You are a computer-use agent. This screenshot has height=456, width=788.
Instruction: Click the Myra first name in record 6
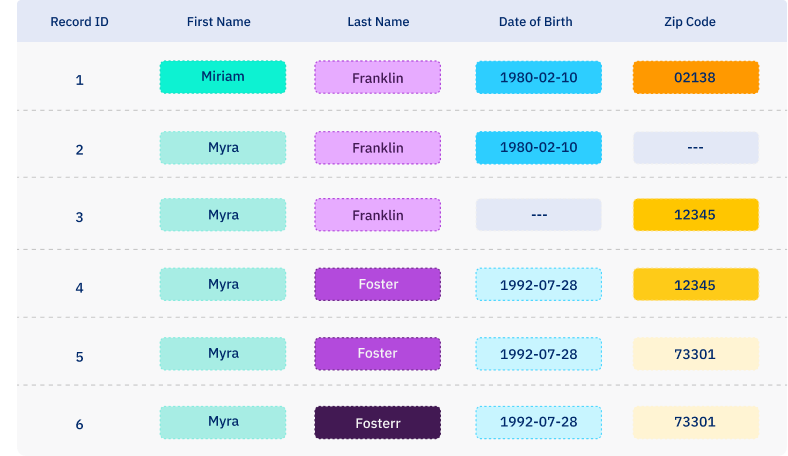[222, 422]
